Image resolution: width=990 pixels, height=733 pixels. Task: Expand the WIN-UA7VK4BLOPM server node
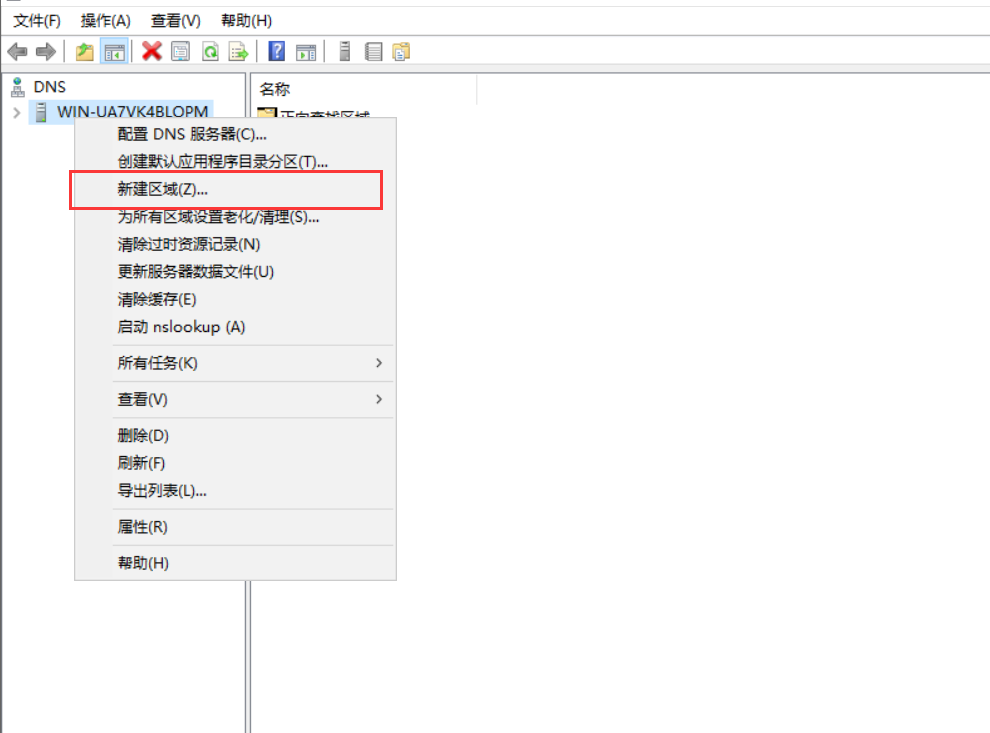(17, 113)
